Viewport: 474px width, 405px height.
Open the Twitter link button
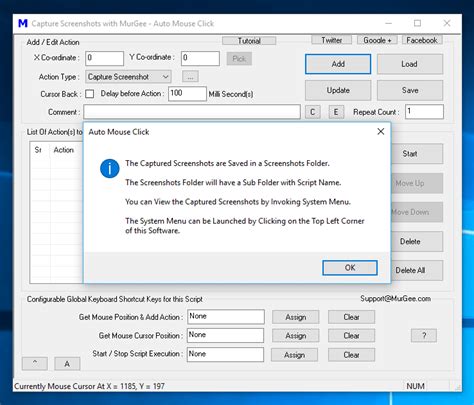tap(332, 40)
